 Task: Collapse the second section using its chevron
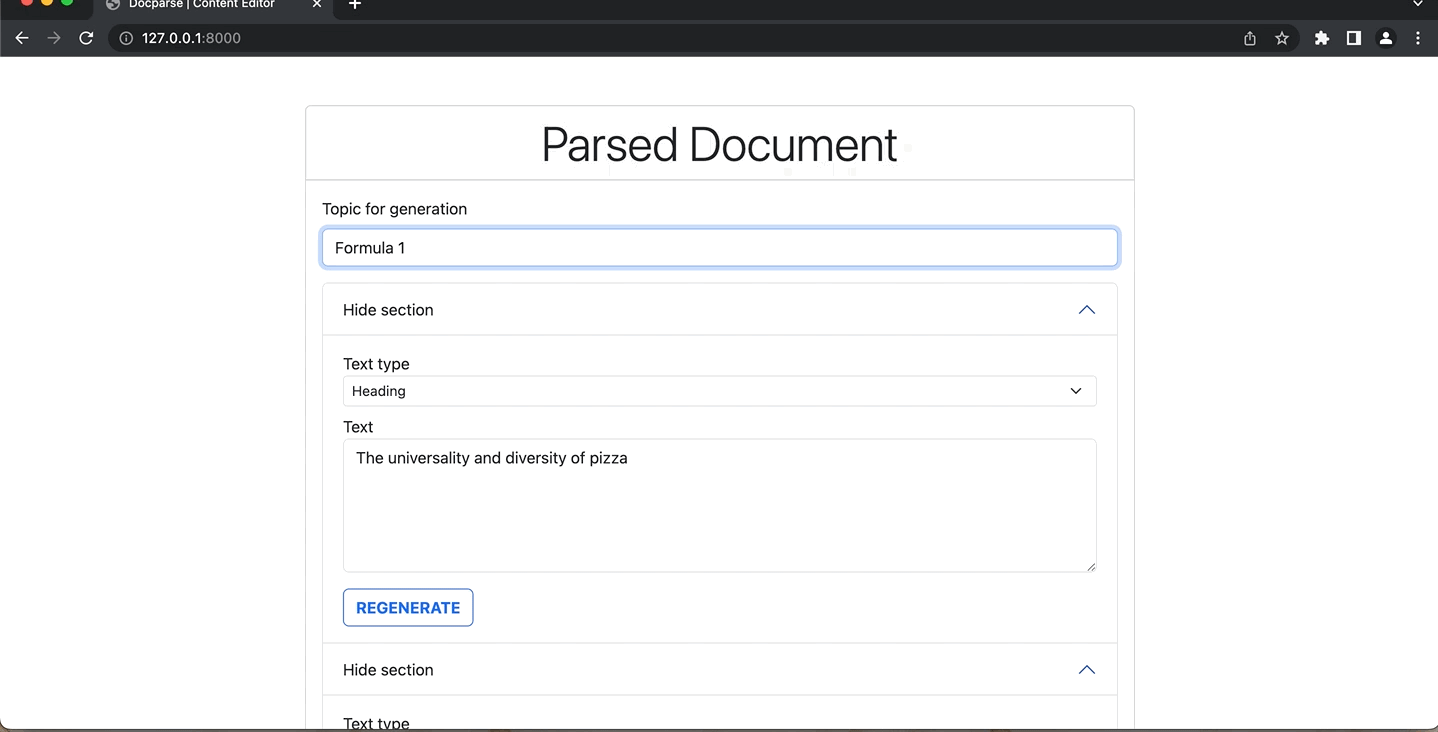[1086, 669]
